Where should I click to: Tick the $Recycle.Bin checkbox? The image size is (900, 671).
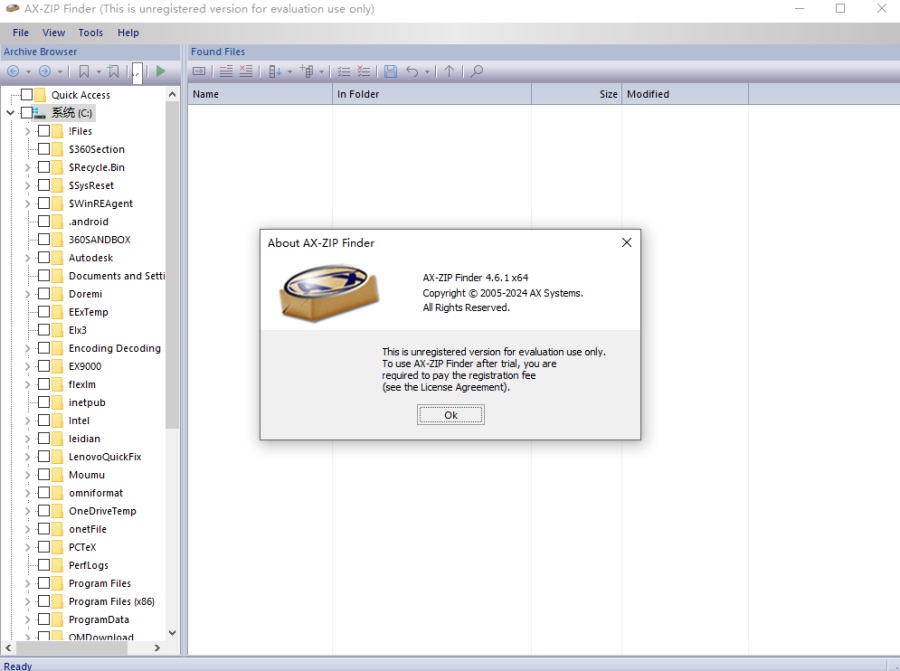click(x=44, y=167)
